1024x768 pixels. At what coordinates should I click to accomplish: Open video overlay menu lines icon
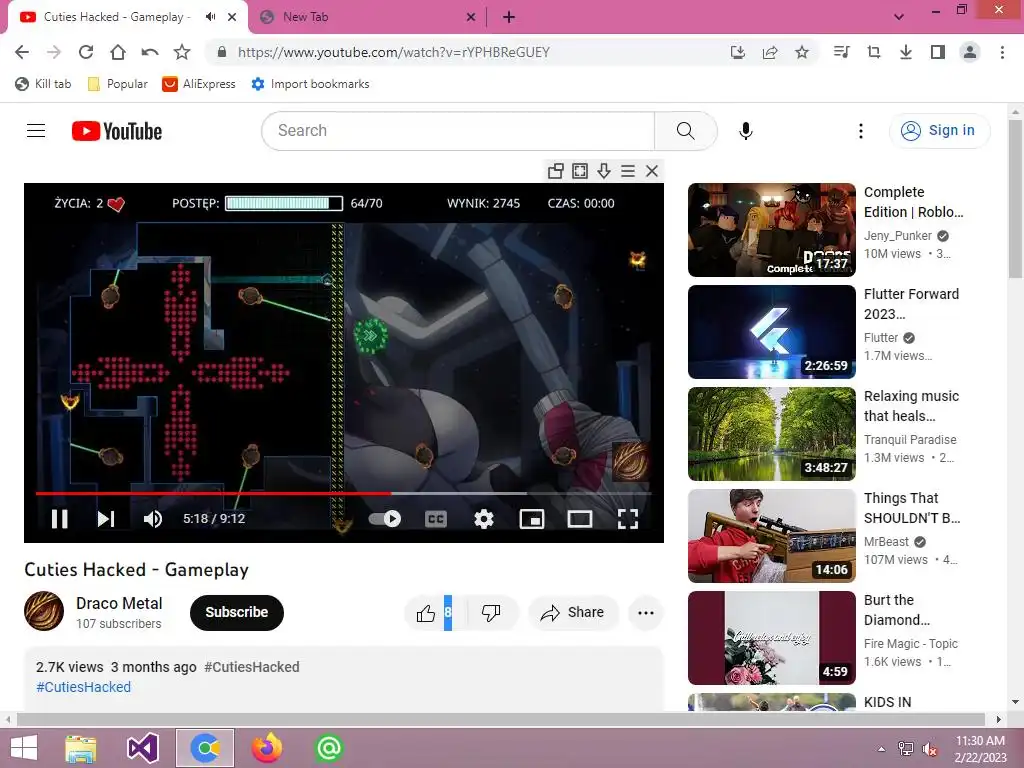628,171
